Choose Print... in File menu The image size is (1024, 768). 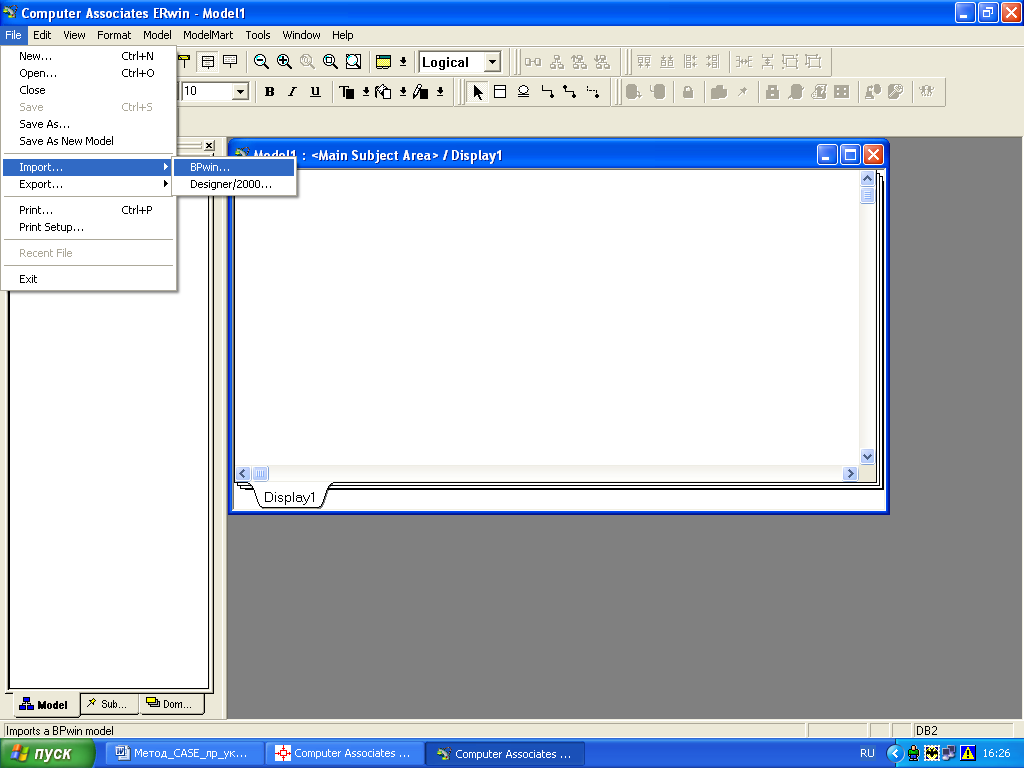(88, 210)
